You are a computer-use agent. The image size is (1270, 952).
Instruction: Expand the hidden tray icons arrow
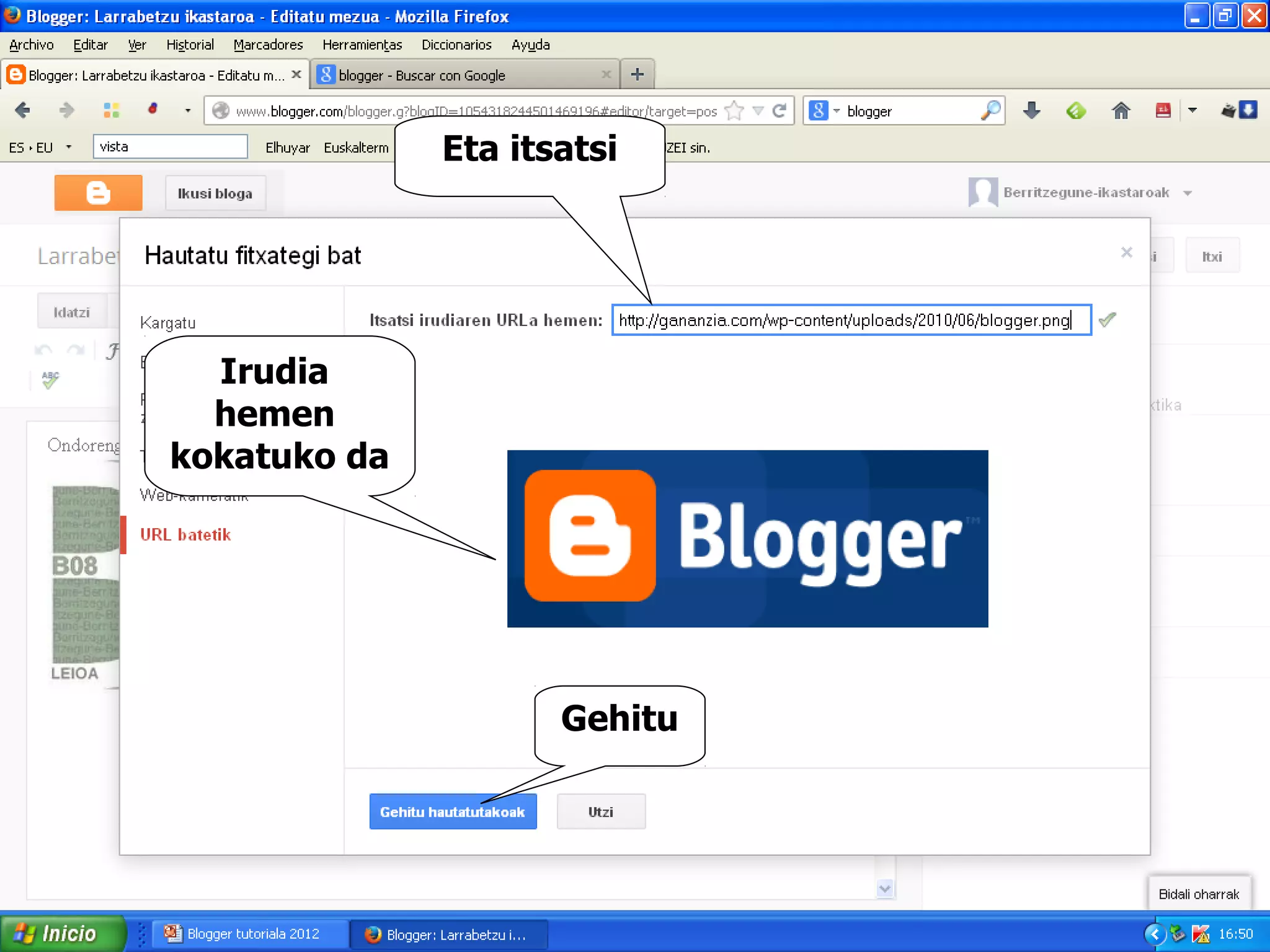pyautogui.click(x=1155, y=934)
